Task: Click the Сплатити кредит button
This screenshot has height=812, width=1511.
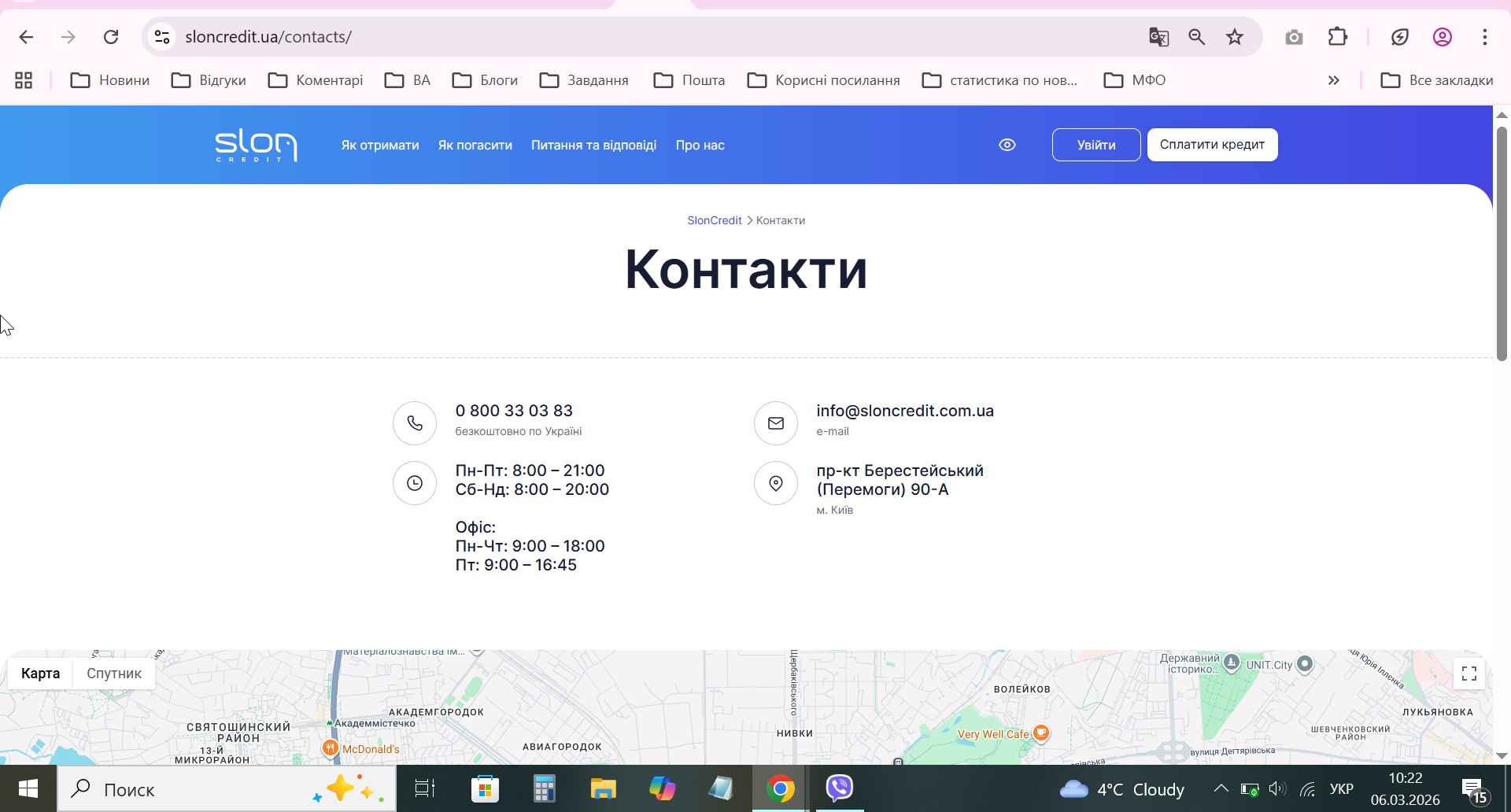Action: pyautogui.click(x=1212, y=145)
